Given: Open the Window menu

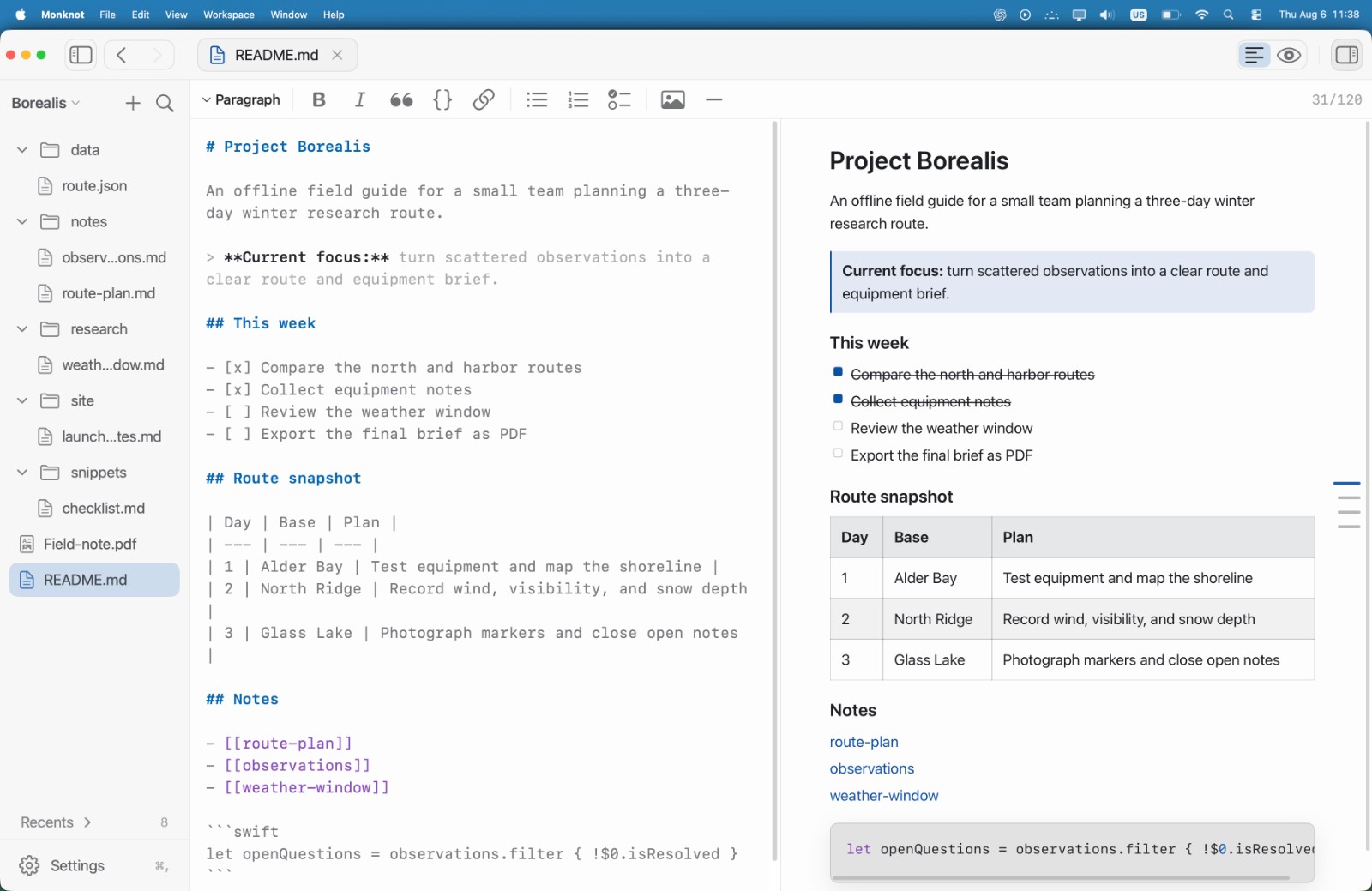Looking at the screenshot, I should click(289, 15).
